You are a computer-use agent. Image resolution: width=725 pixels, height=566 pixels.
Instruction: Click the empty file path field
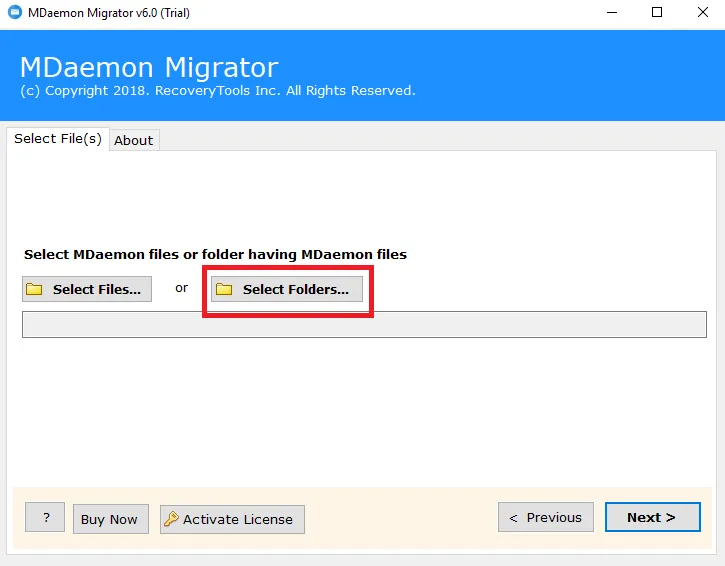point(364,325)
